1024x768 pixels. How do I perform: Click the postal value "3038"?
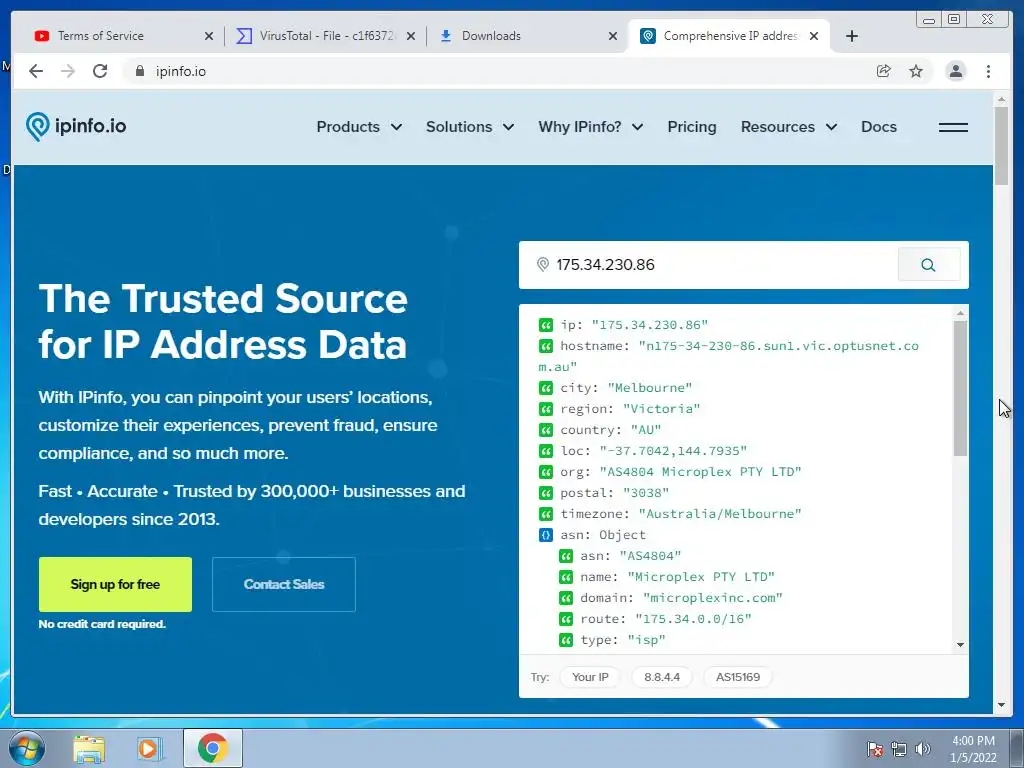[x=646, y=493]
